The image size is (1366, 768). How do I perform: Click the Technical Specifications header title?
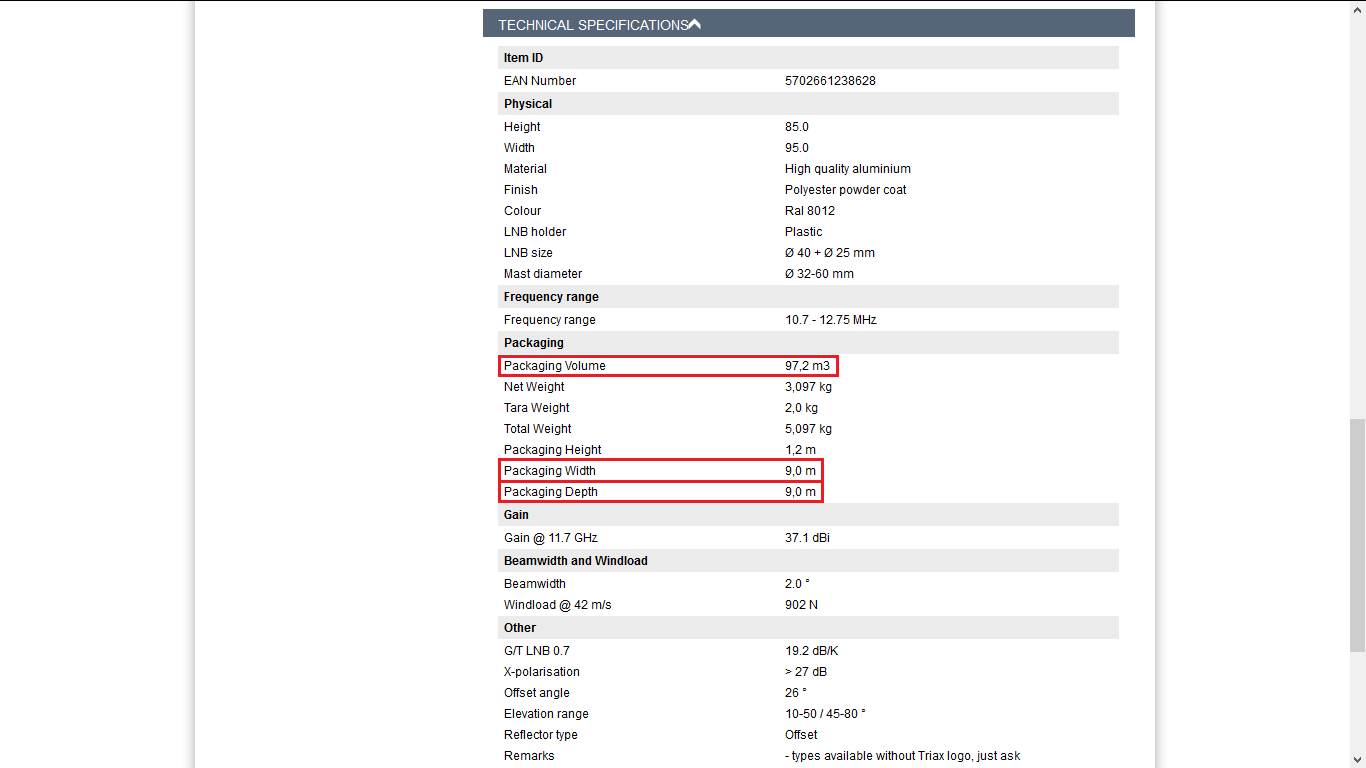(593, 25)
